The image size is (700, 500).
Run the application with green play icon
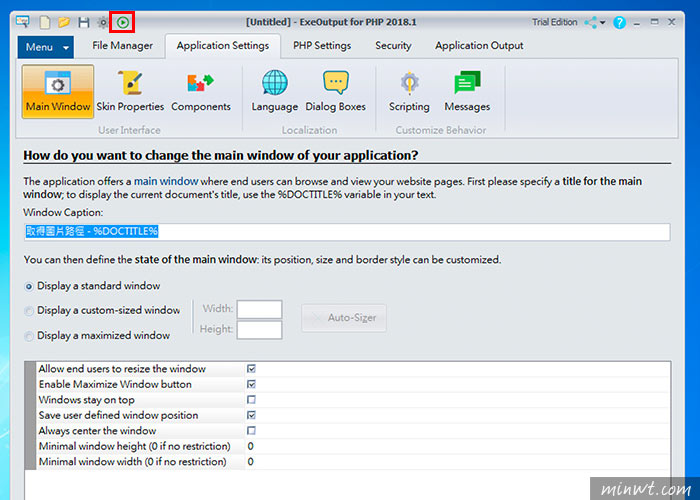click(123, 22)
